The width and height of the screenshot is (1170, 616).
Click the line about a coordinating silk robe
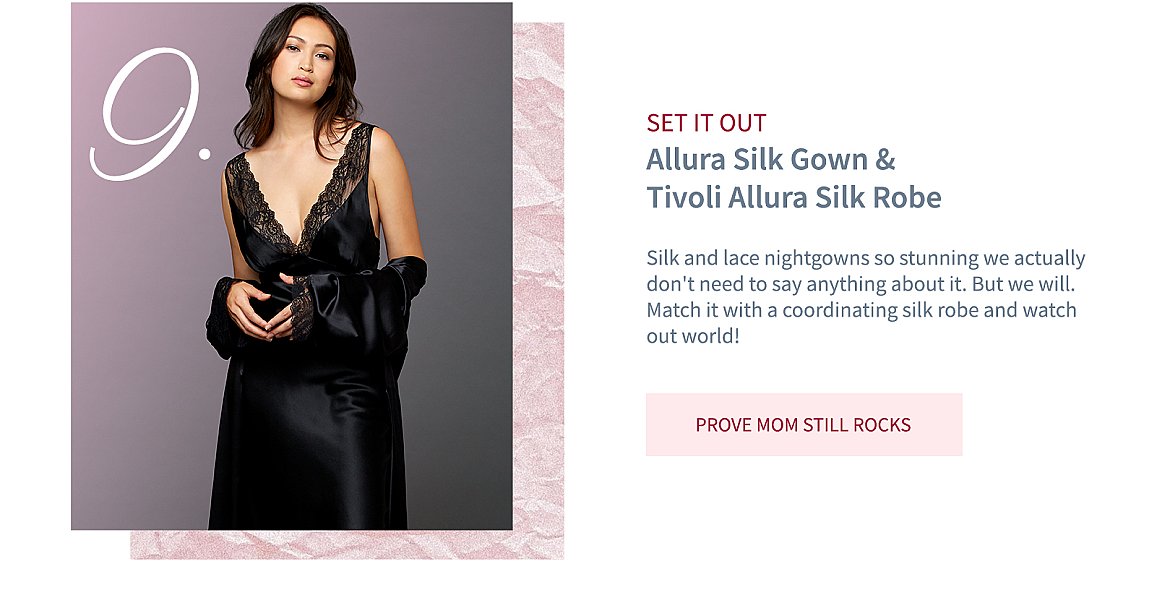point(861,310)
